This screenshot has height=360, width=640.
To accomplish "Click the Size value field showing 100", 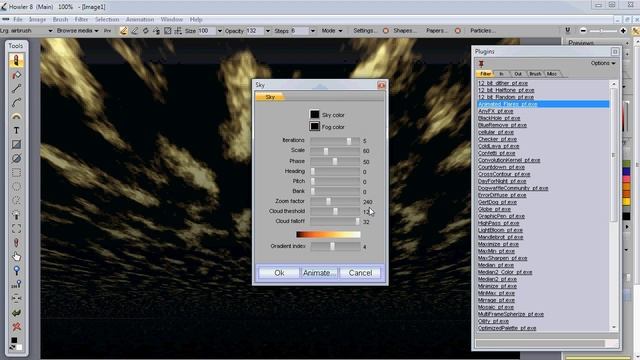I will tap(206, 31).
